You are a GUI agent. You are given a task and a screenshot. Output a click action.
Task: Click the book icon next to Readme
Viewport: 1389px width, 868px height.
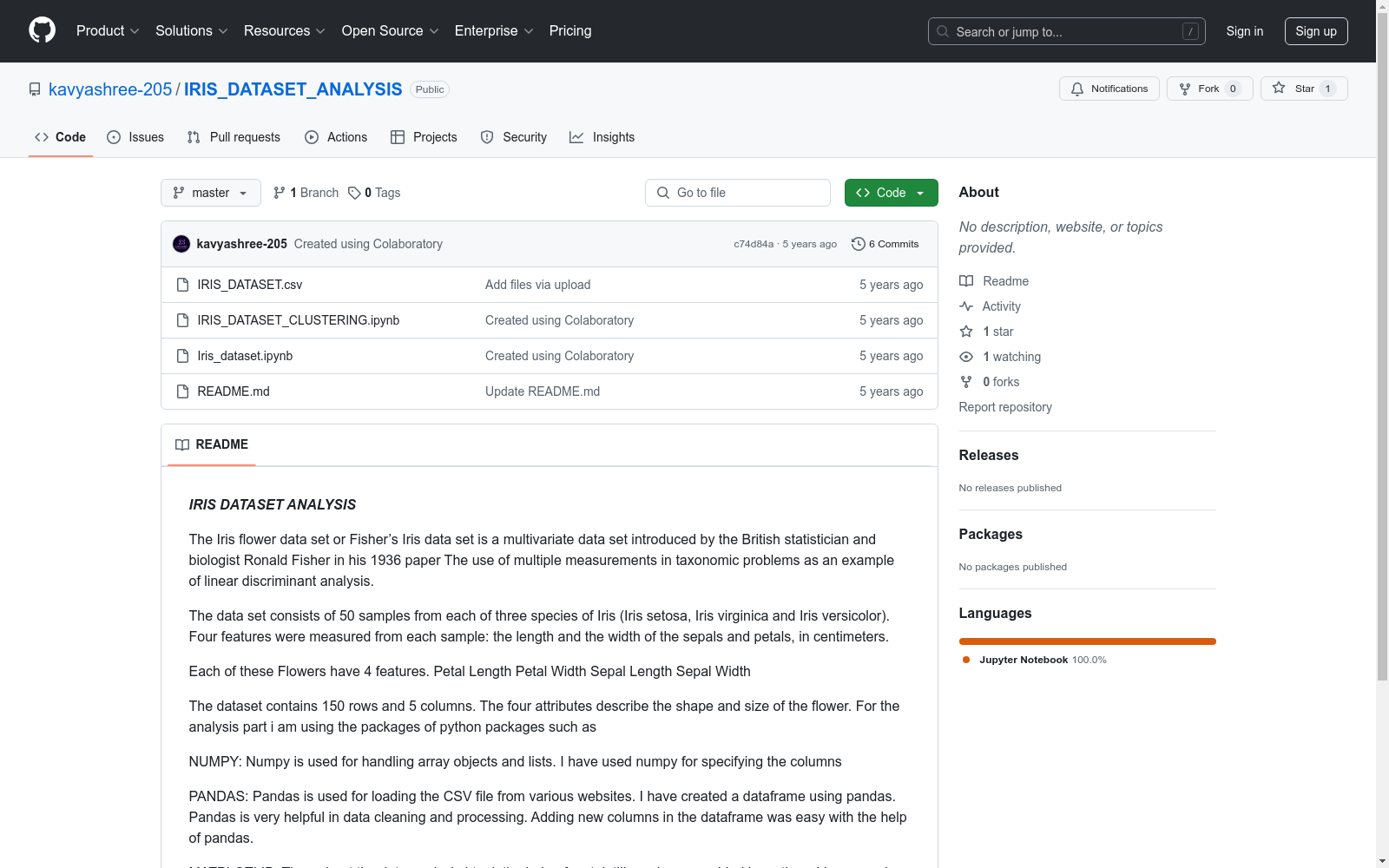[966, 281]
